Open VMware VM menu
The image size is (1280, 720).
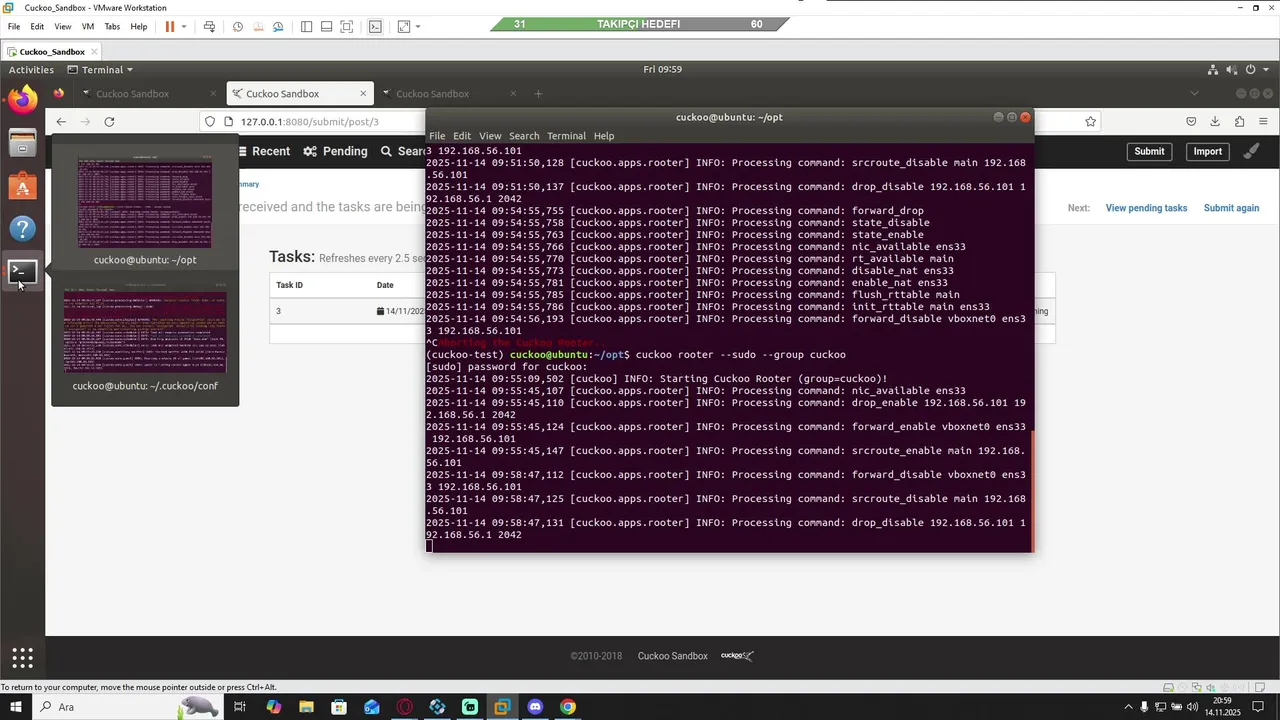88,26
